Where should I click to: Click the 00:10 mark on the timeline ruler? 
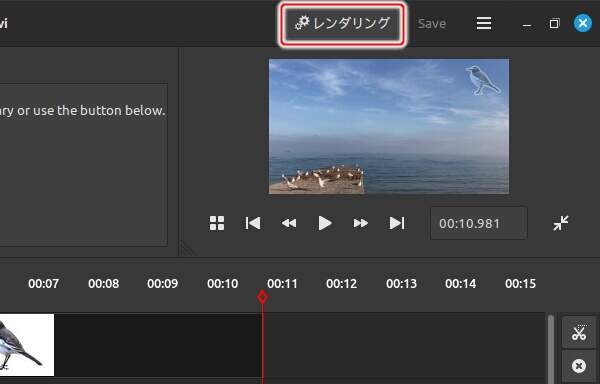tap(223, 284)
